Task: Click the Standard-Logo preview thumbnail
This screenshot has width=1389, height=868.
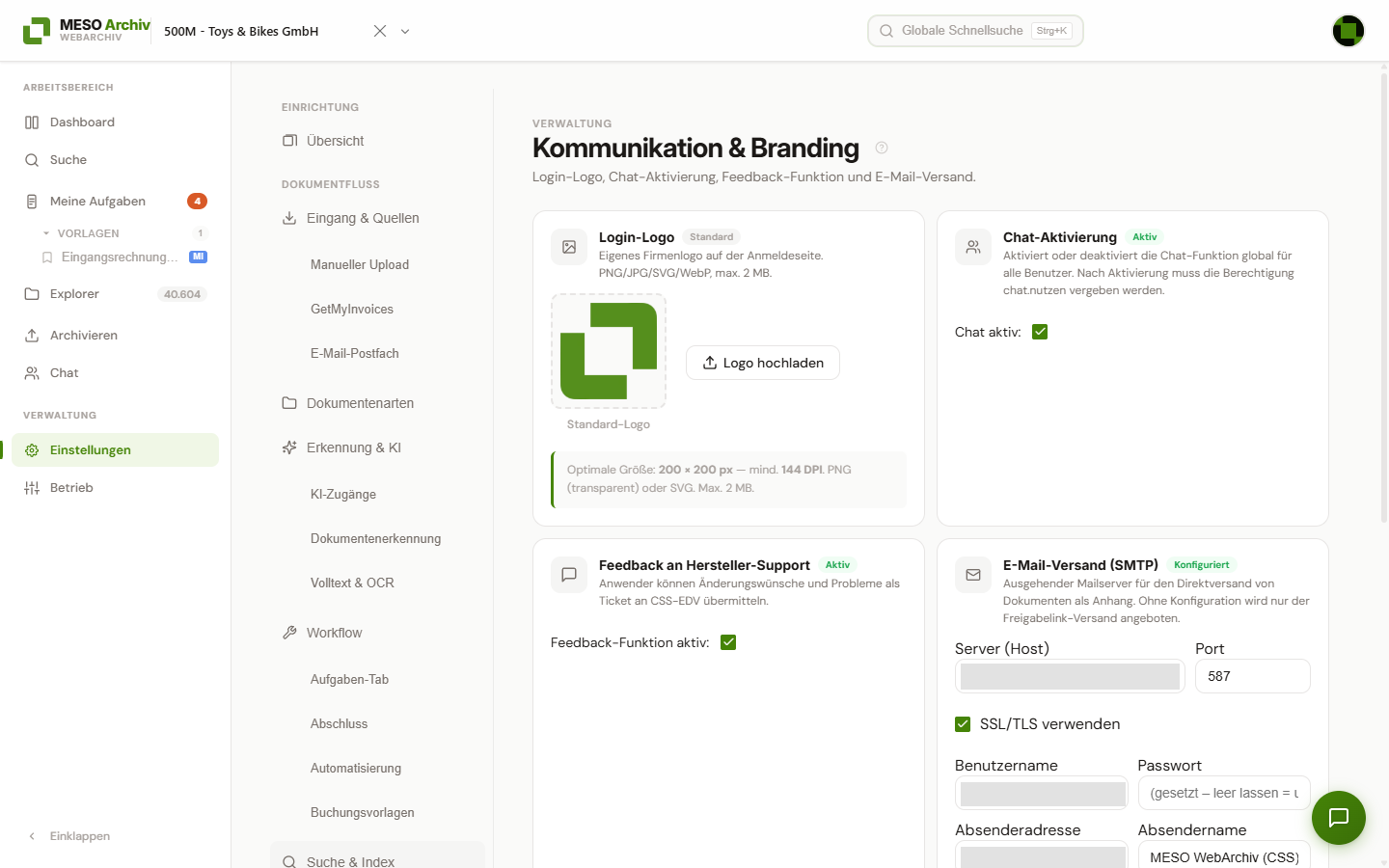Action: (x=609, y=351)
